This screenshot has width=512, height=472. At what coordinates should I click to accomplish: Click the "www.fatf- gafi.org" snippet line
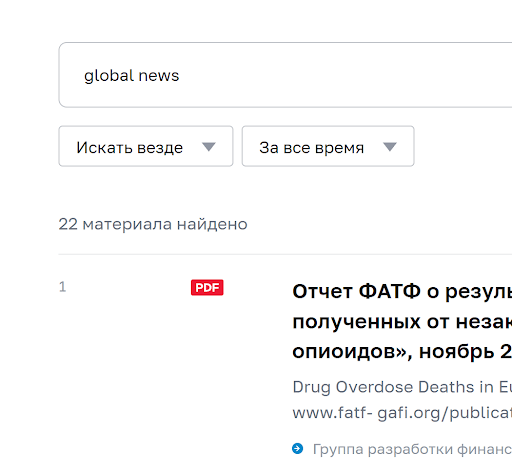click(x=402, y=413)
